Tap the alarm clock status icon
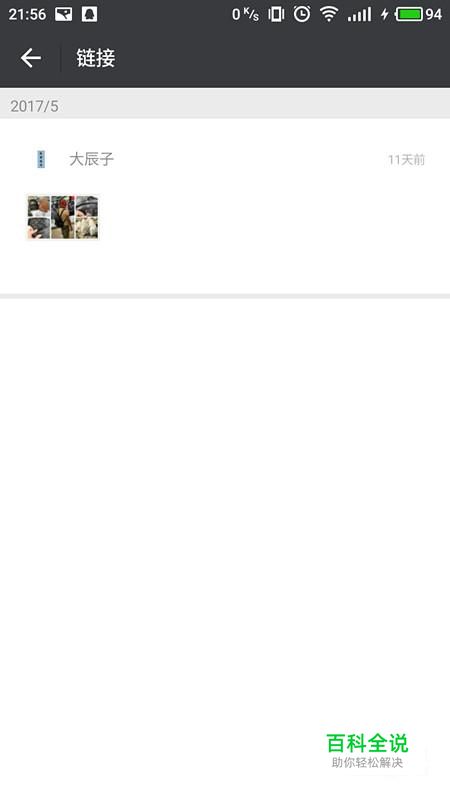 click(302, 14)
